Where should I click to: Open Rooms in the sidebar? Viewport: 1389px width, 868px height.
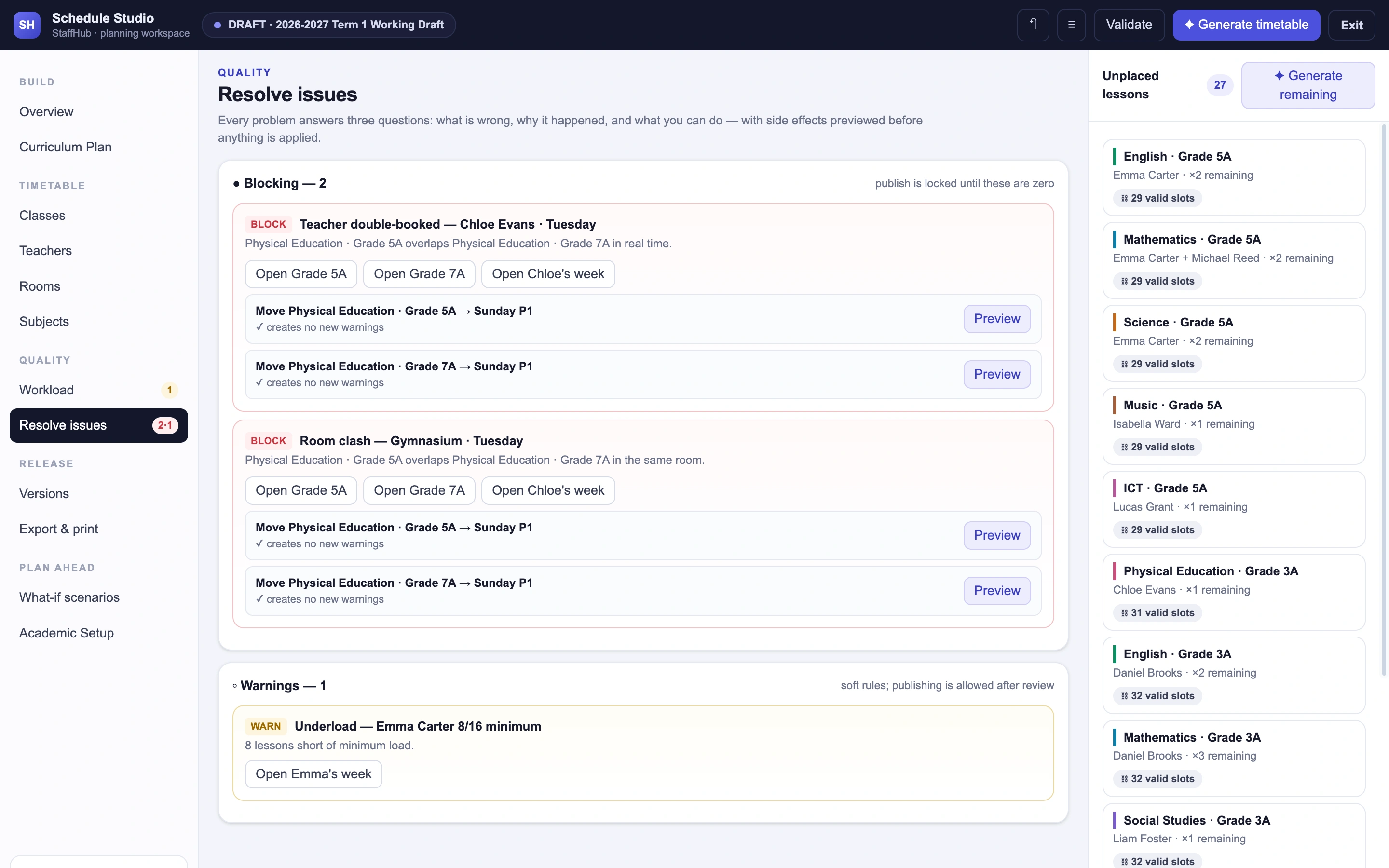(99, 286)
